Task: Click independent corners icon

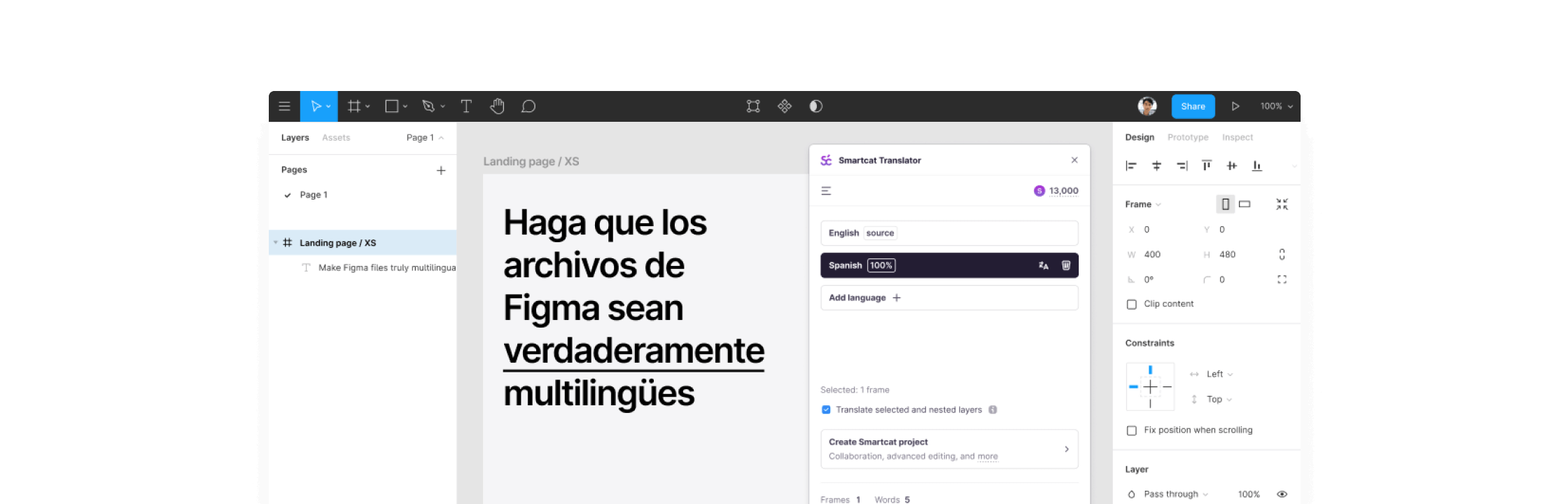Action: [x=1282, y=279]
